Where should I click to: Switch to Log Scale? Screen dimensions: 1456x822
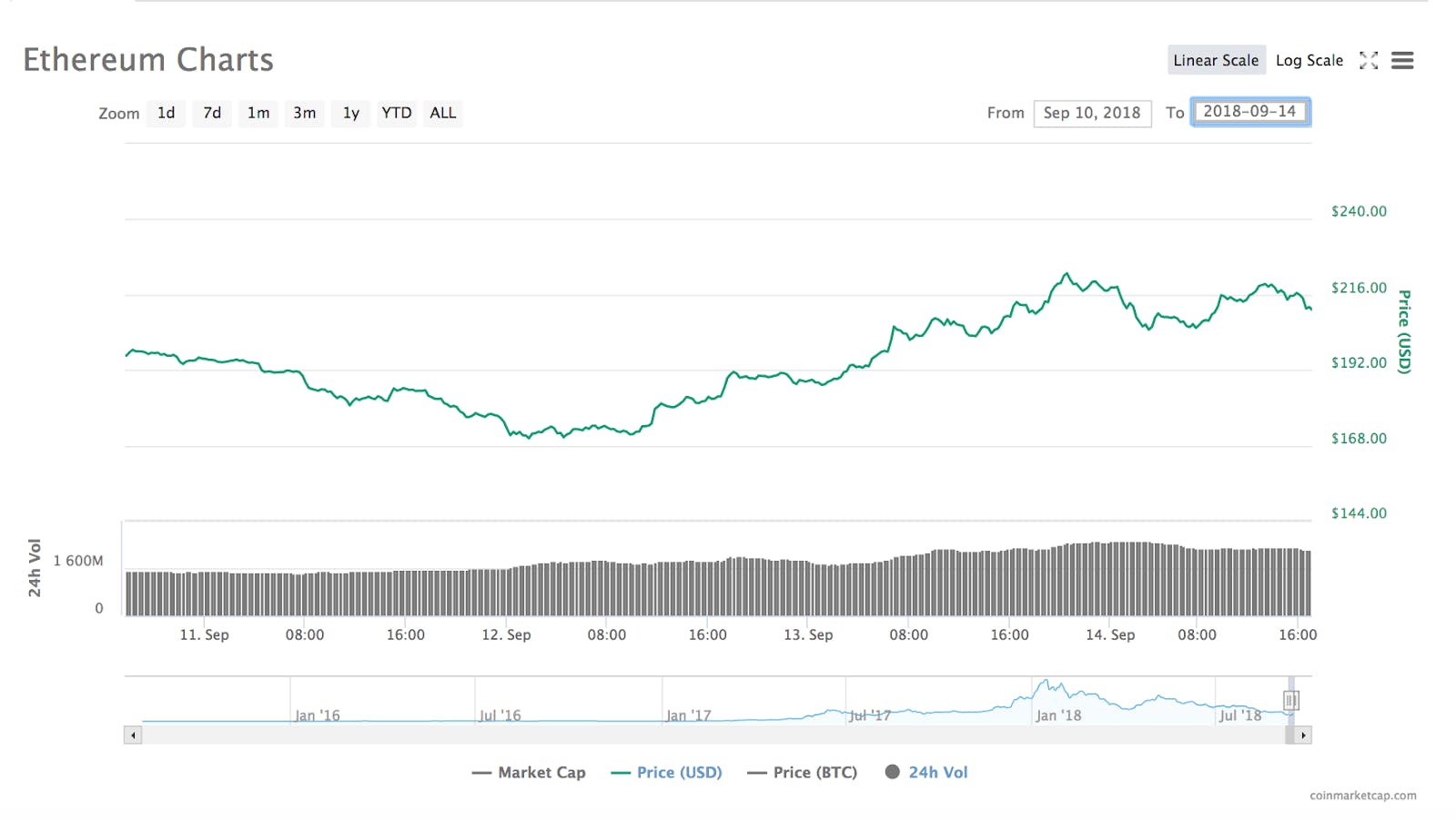tap(1309, 60)
